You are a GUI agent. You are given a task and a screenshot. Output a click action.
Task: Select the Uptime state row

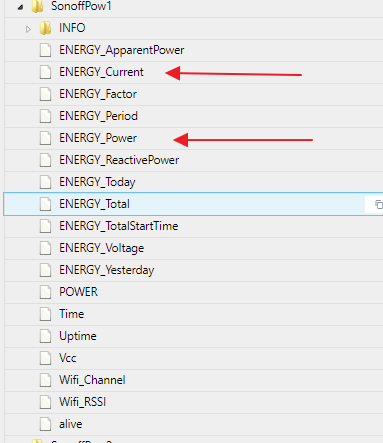click(194, 336)
